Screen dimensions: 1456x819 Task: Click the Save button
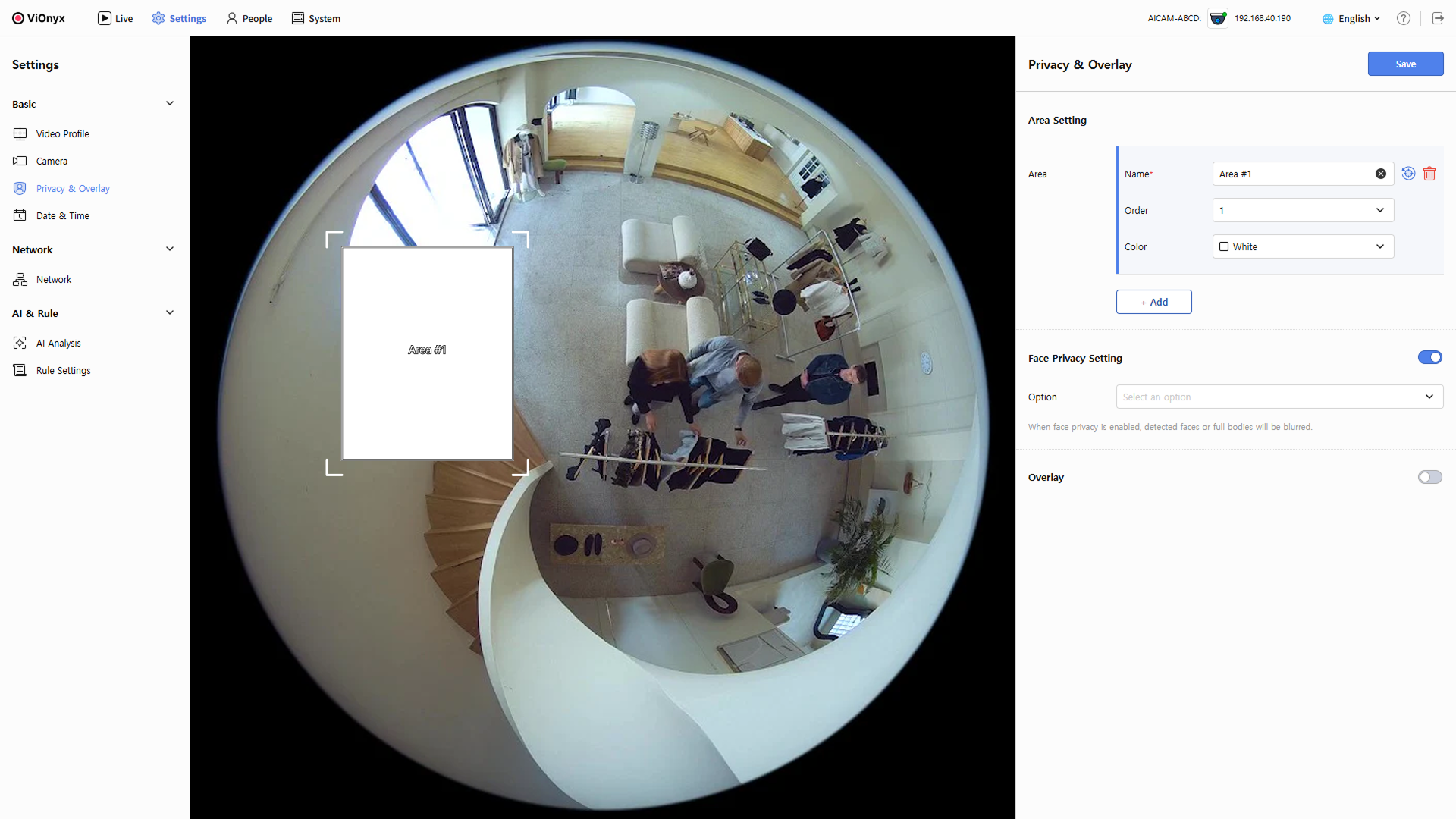click(1405, 64)
